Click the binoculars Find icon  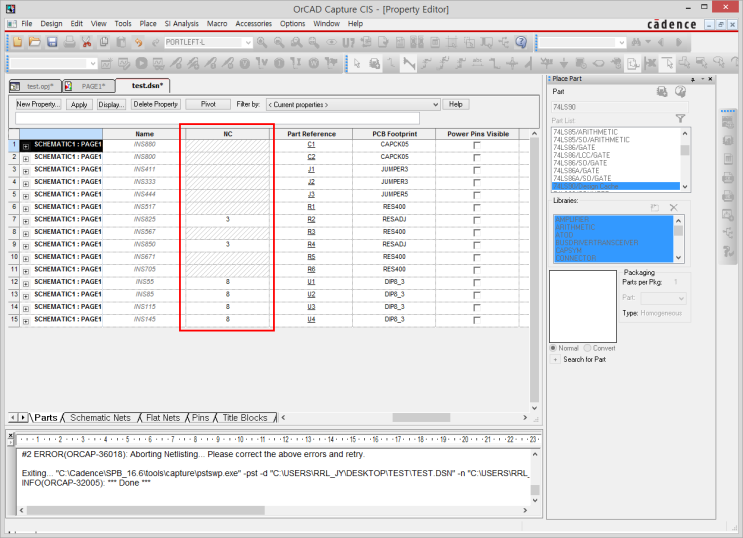point(636,42)
